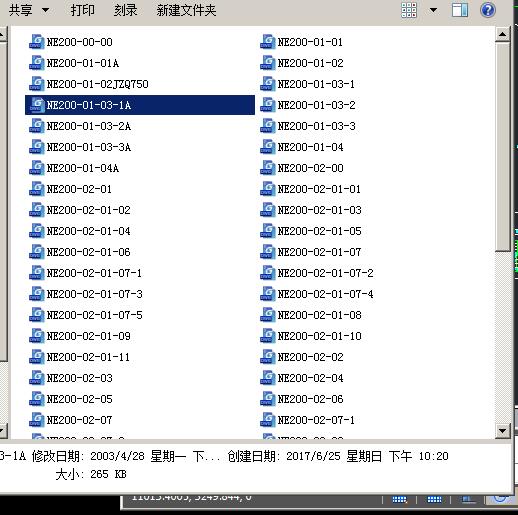Select file name NE200-02-01-11
Image resolution: width=518 pixels, height=515 pixels.
(88, 357)
